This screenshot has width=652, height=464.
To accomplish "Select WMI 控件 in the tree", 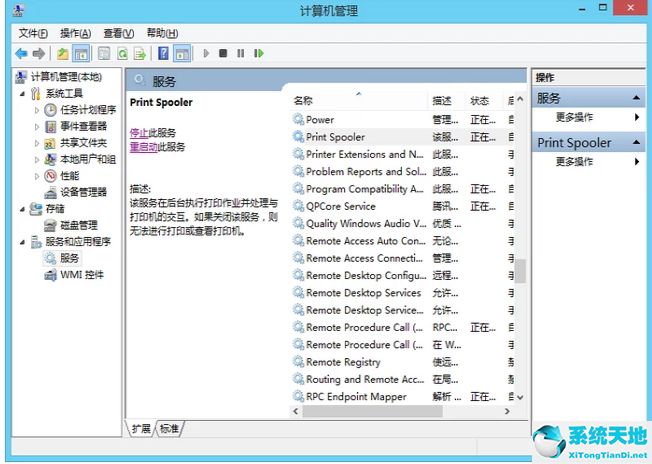I will 82,275.
